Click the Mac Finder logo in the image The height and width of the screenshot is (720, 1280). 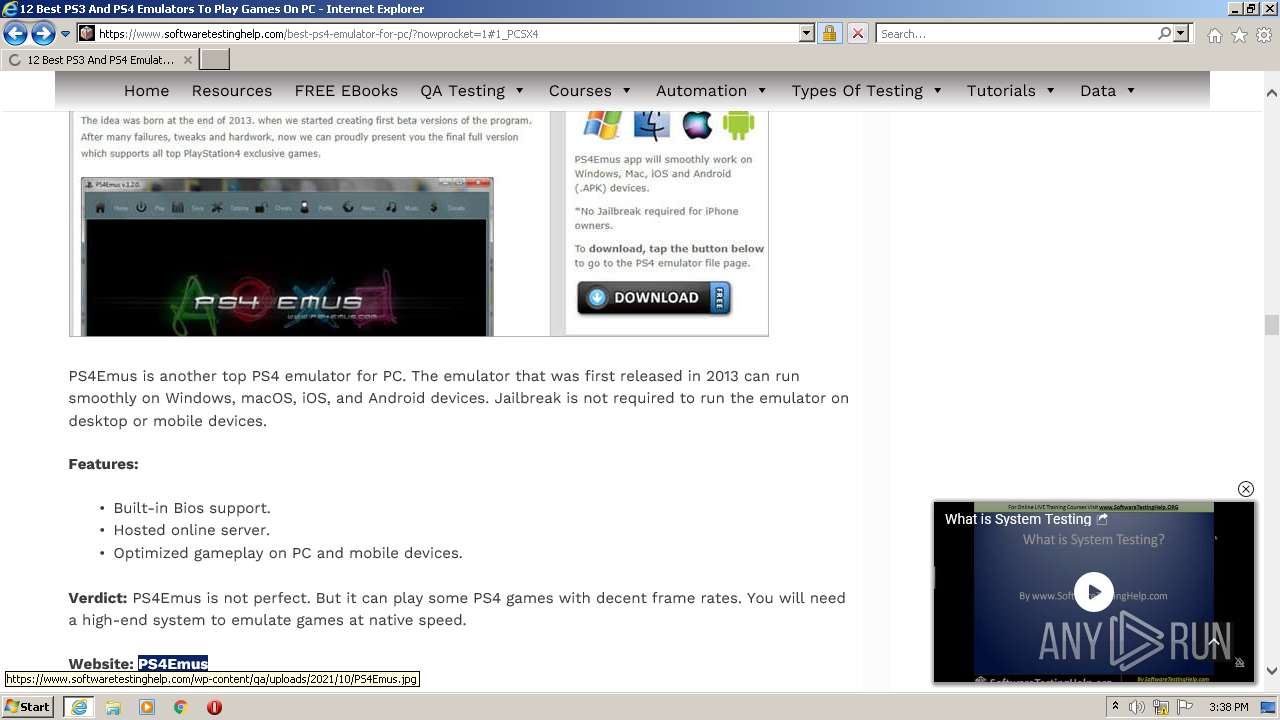(652, 125)
